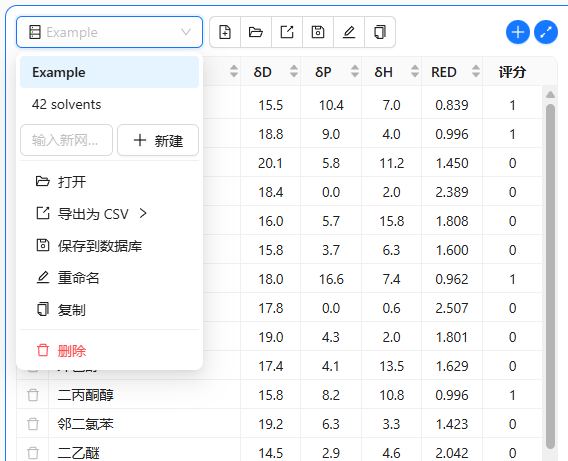This screenshot has height=461, width=568.
Task: Click the open folder toolbar icon
Action: point(256,32)
